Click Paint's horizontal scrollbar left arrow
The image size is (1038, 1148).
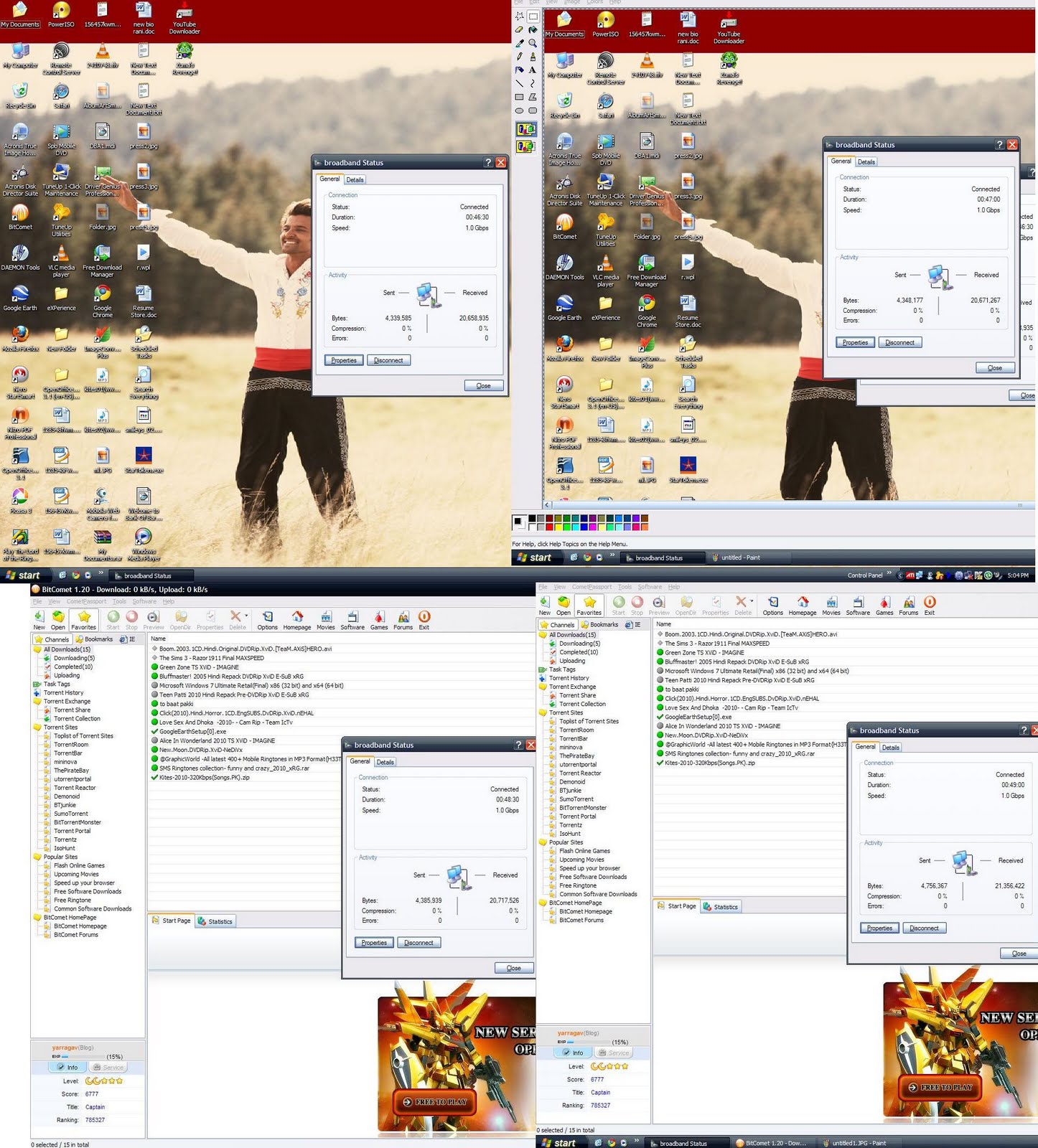548,505
